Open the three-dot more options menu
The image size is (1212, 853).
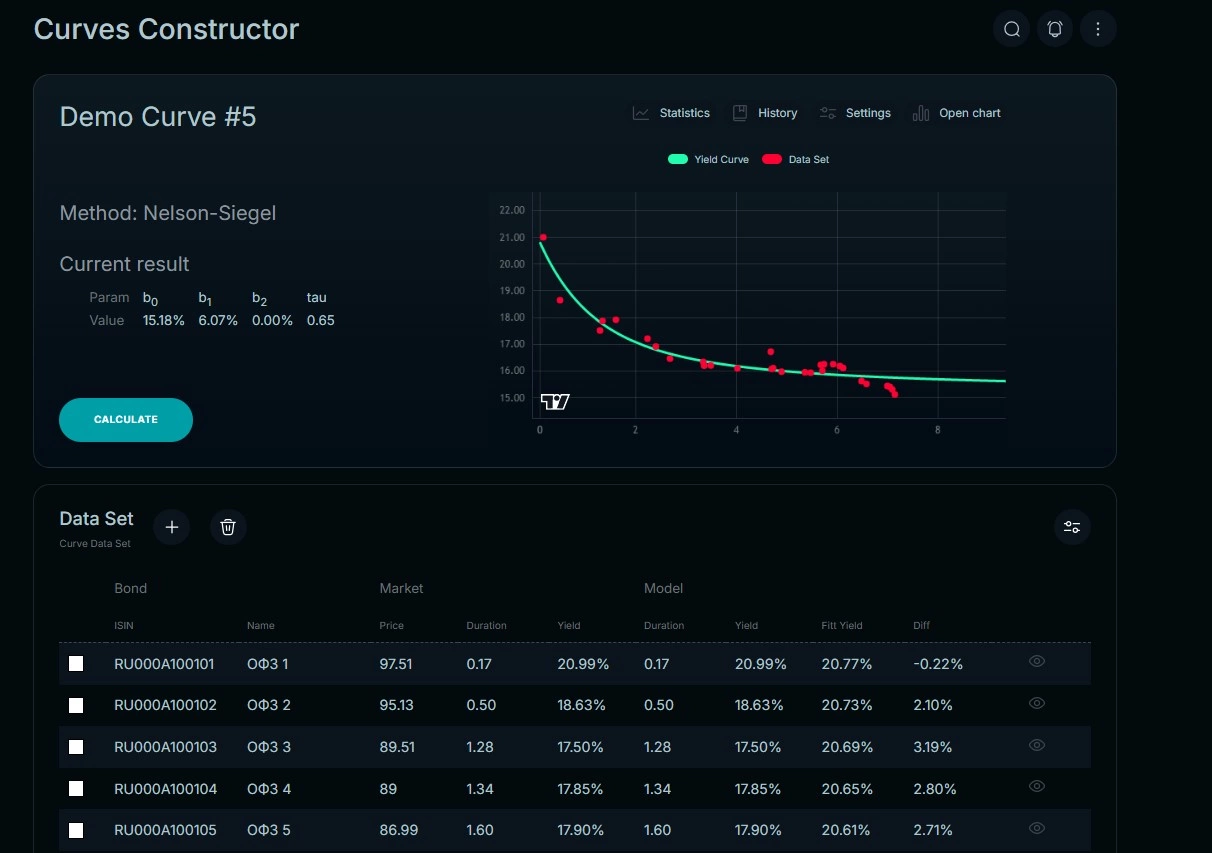tap(1098, 29)
